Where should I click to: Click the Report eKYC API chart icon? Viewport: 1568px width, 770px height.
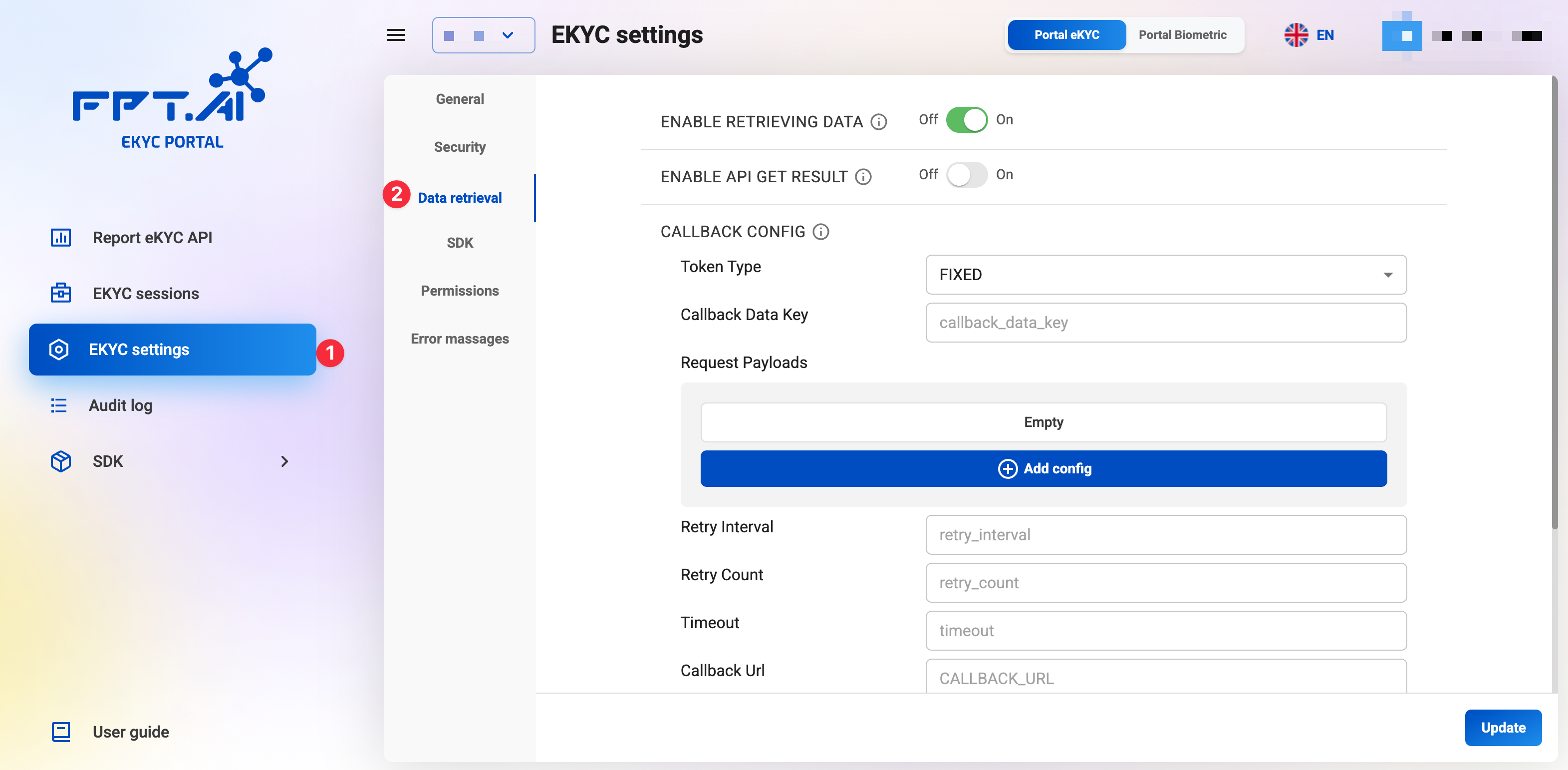60,238
